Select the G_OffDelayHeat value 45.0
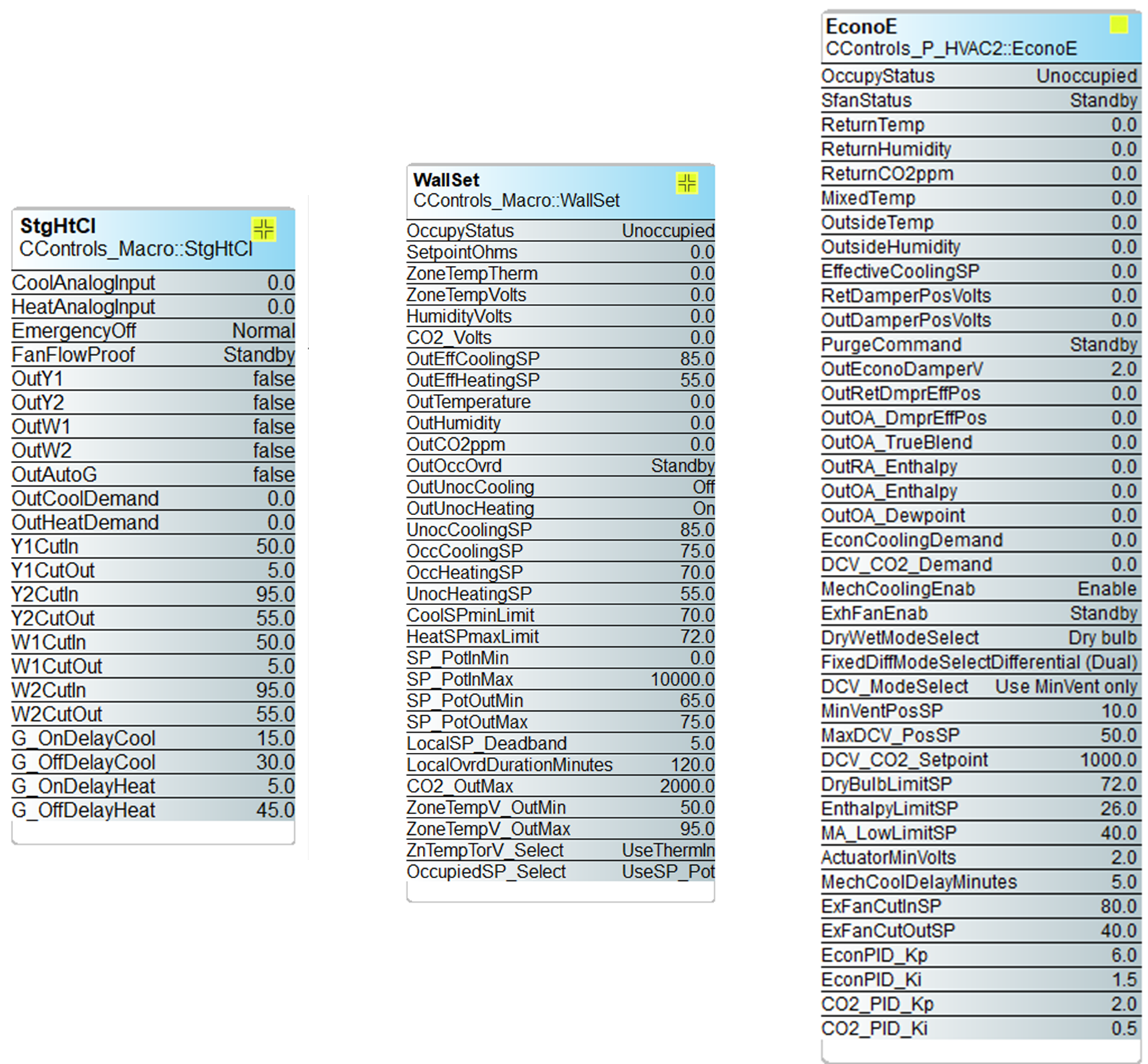This screenshot has height=1064, width=1148. tap(275, 810)
